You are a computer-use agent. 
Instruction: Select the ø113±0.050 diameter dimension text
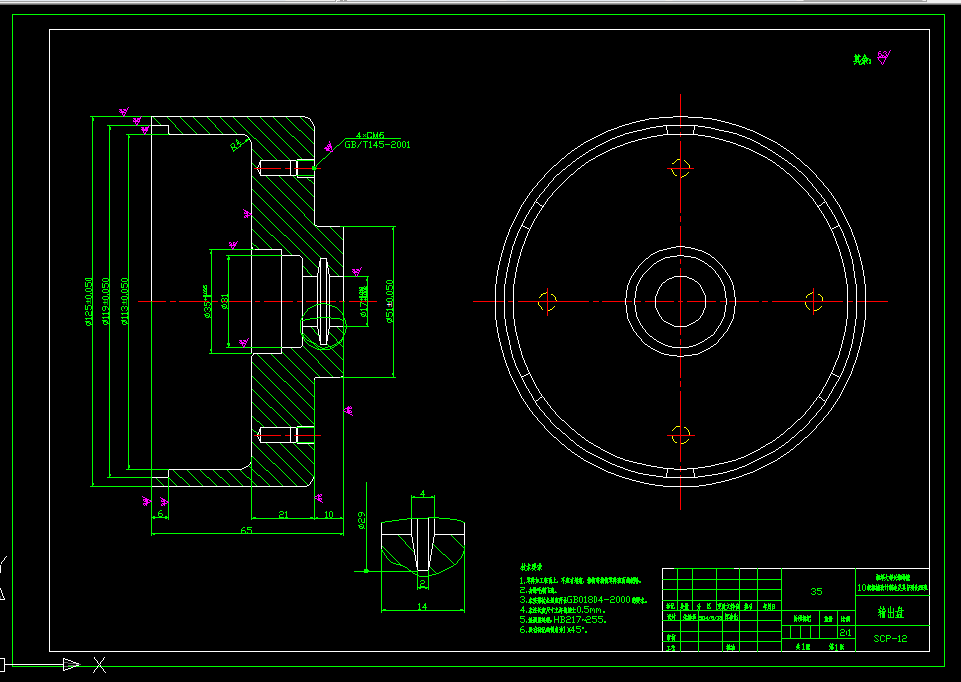(x=124, y=301)
